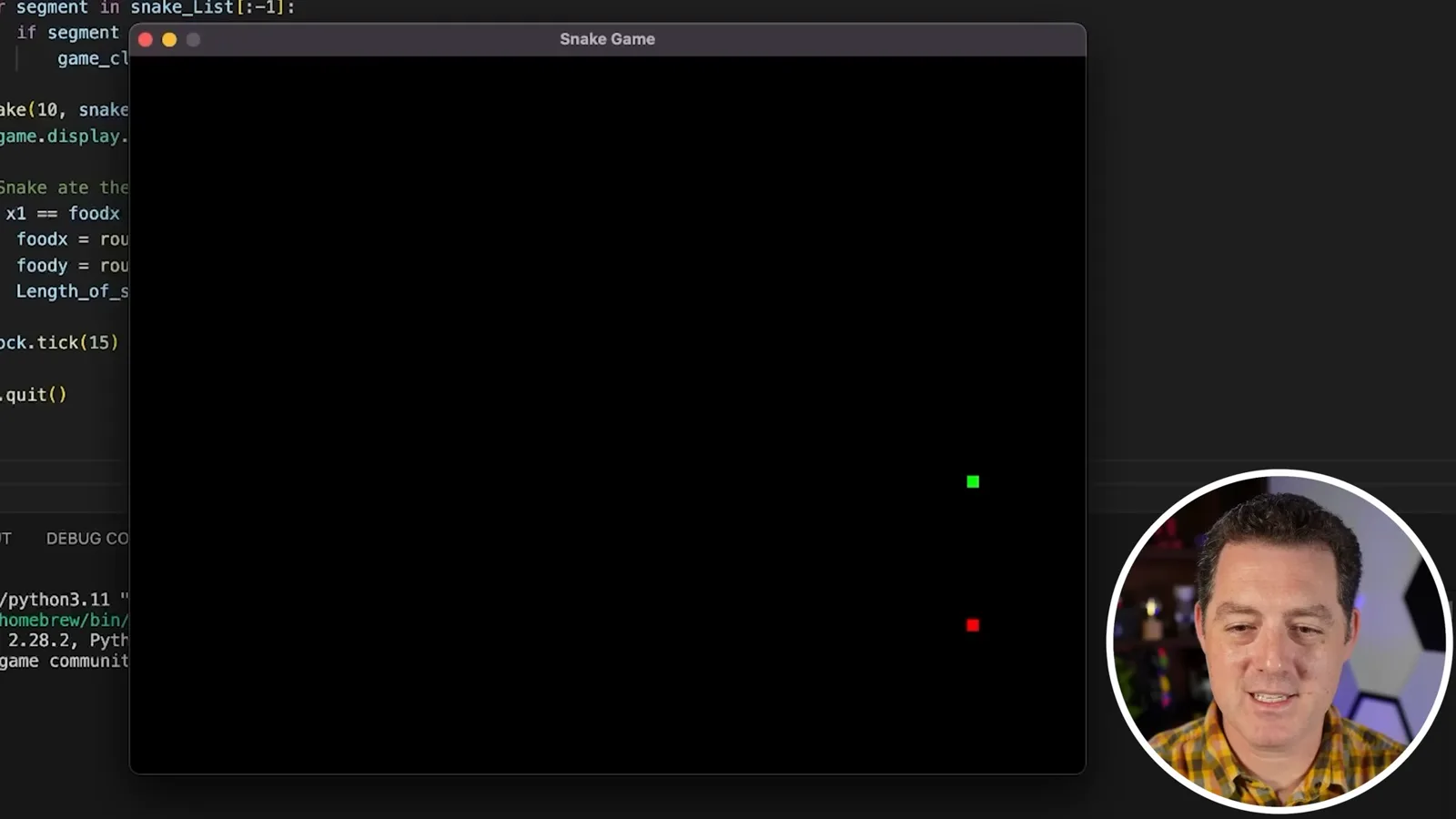Click the 'Snake ate the' comment line
Viewport: 1456px width, 819px height.
point(65,187)
